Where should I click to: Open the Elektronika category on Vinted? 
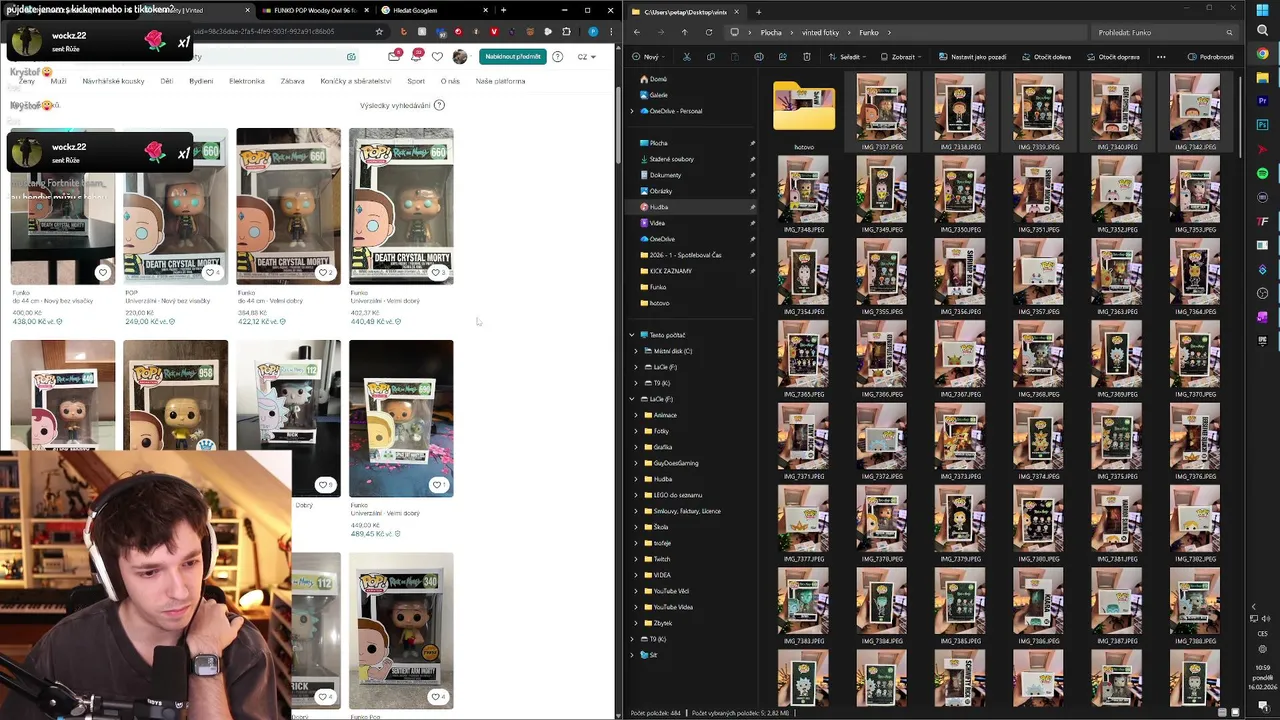point(247,81)
